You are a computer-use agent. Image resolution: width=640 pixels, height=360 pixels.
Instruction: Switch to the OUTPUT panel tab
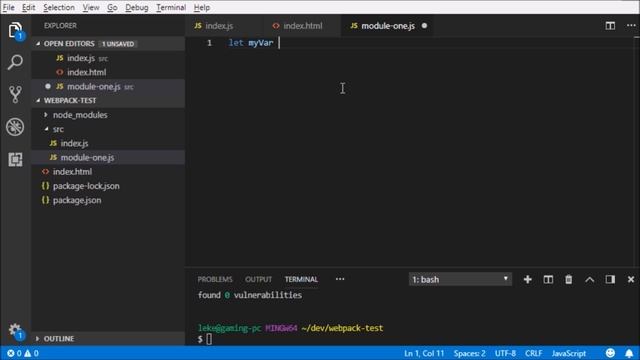tap(258, 280)
